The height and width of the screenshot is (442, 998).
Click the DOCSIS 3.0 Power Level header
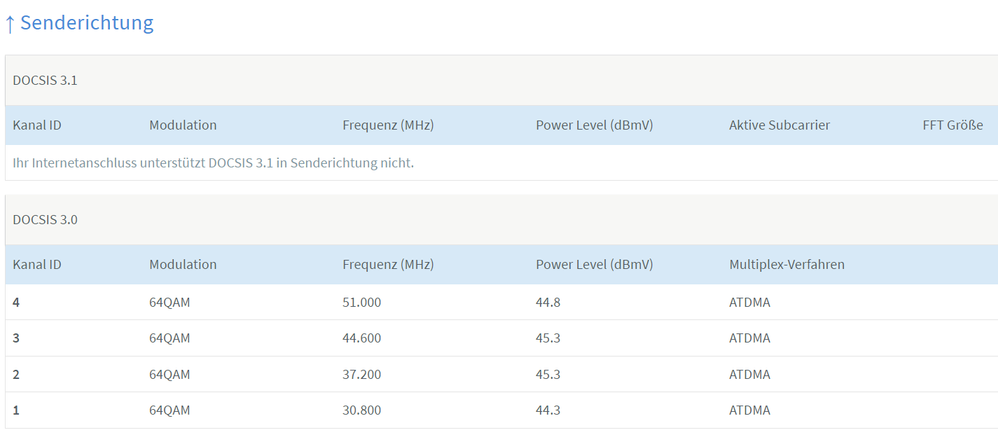(x=594, y=264)
